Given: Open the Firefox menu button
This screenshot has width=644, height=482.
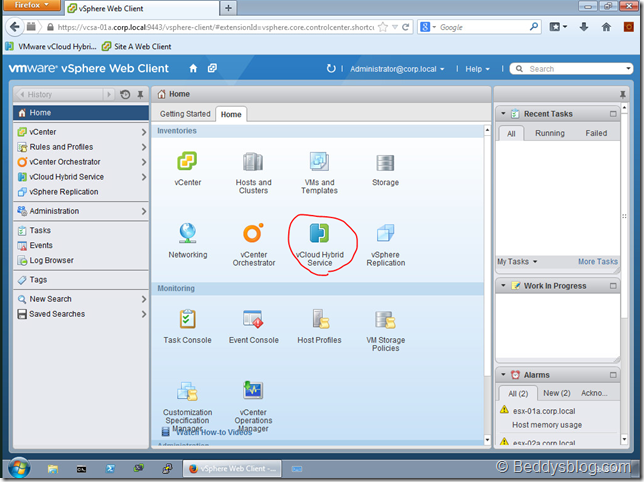Looking at the screenshot, I should [x=31, y=5].
